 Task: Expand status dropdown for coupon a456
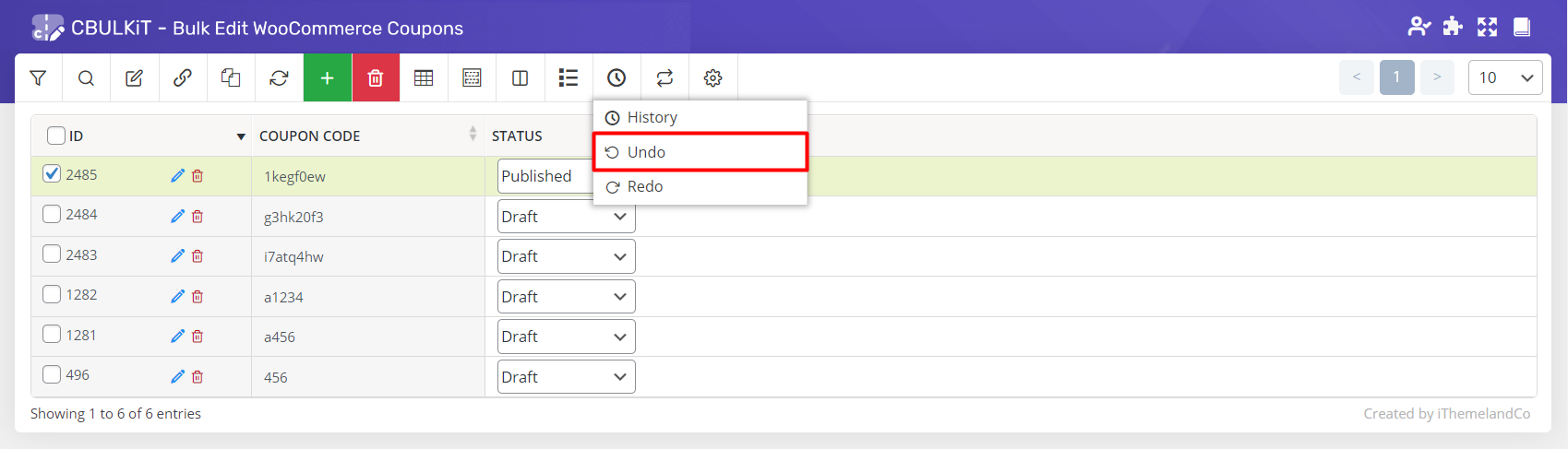pyautogui.click(x=566, y=337)
